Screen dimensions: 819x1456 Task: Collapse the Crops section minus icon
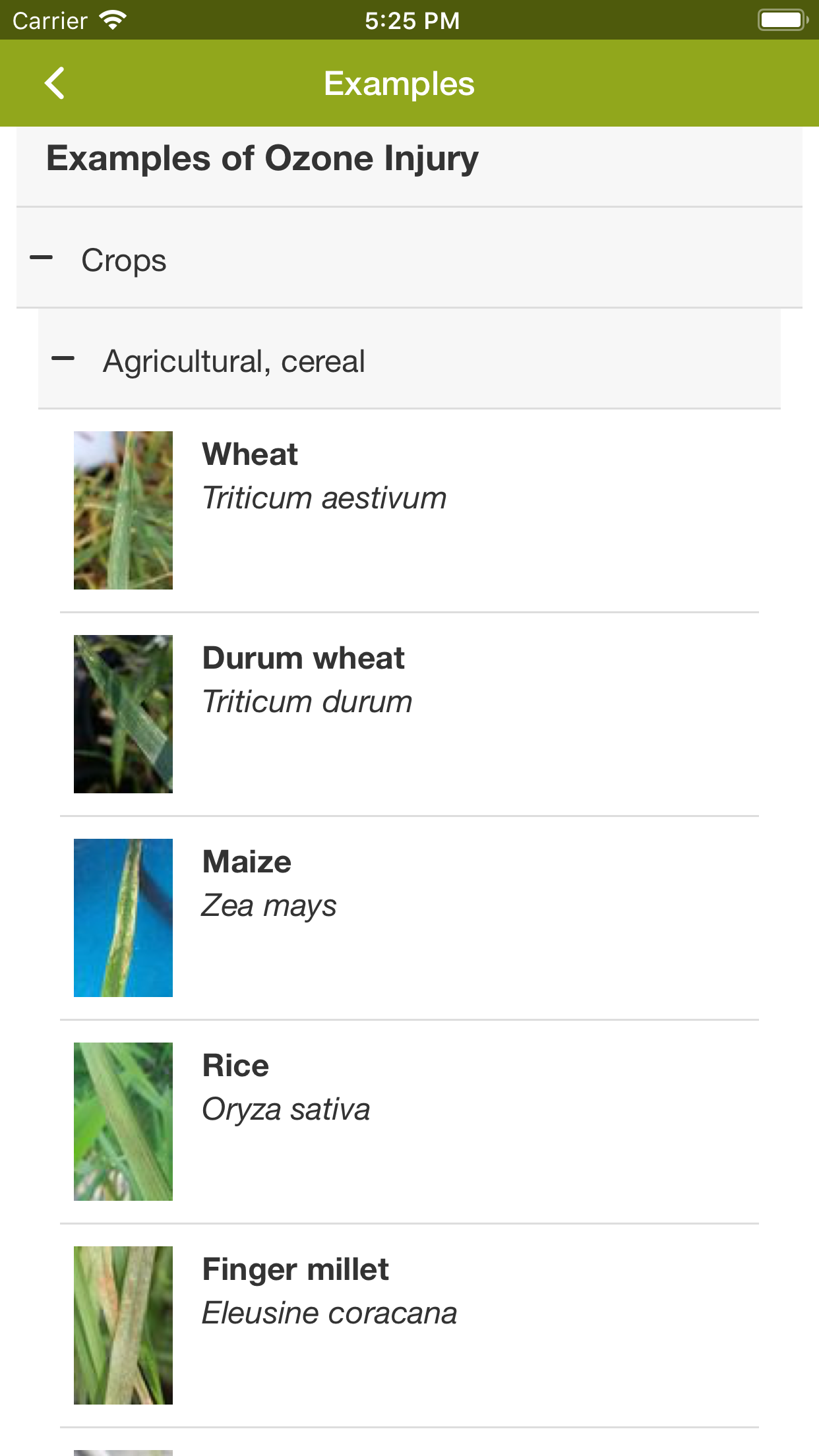pyautogui.click(x=42, y=258)
